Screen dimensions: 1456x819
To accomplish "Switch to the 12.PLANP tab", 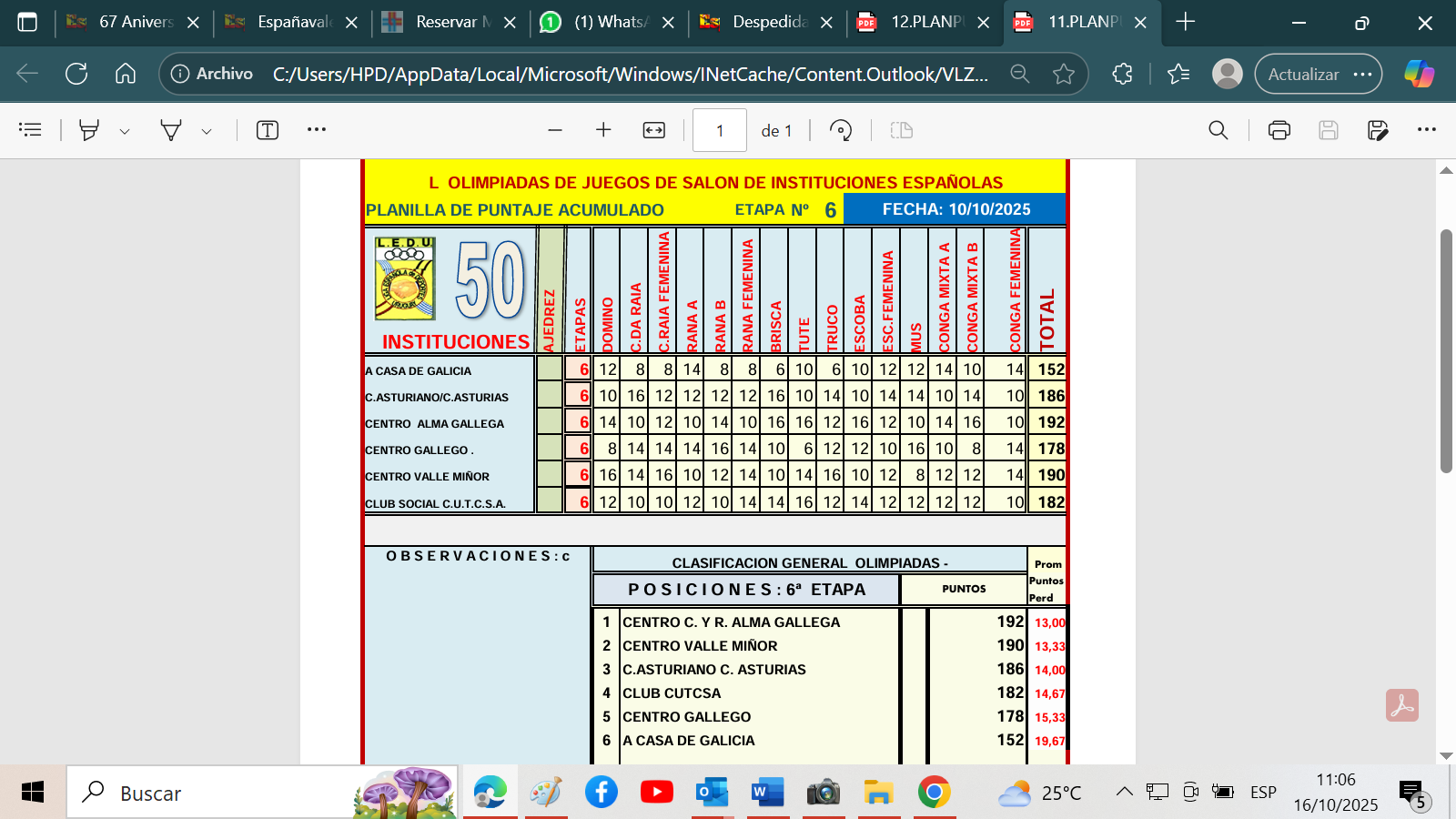I will click(925, 22).
